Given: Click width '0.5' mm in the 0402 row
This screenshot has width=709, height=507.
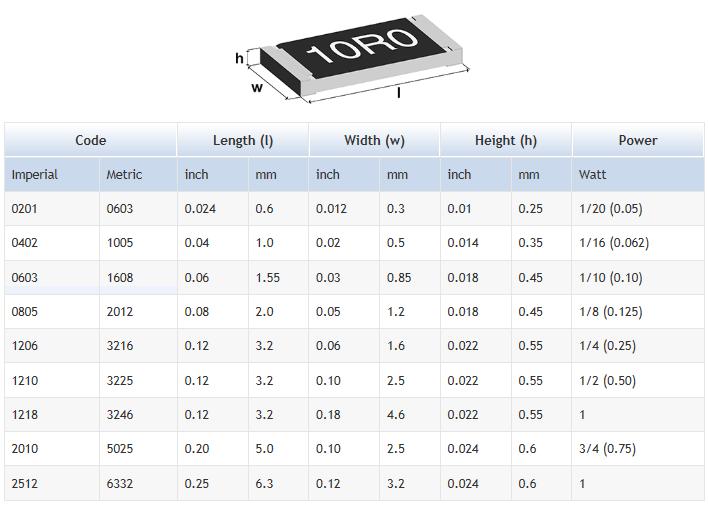Looking at the screenshot, I should (x=396, y=243).
